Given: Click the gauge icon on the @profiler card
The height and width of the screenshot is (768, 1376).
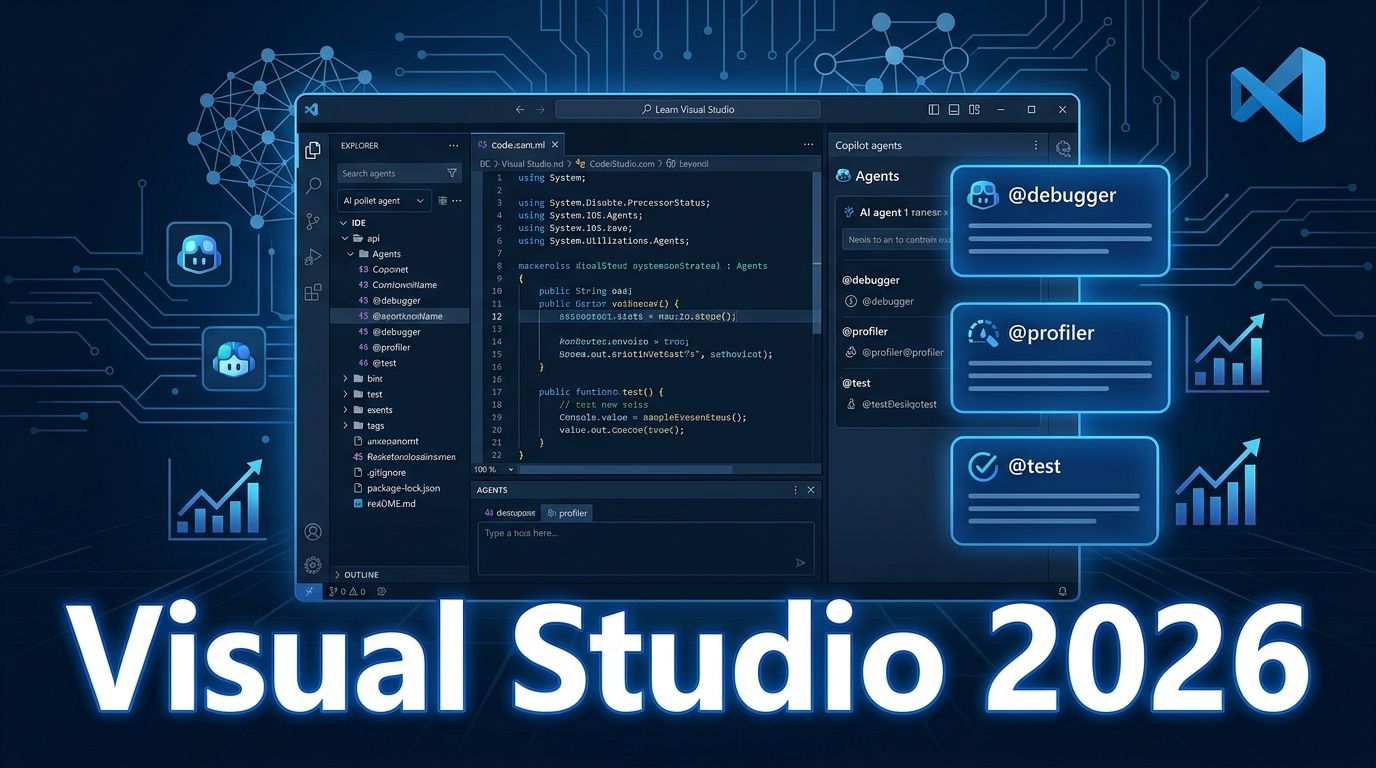Looking at the screenshot, I should coord(984,333).
